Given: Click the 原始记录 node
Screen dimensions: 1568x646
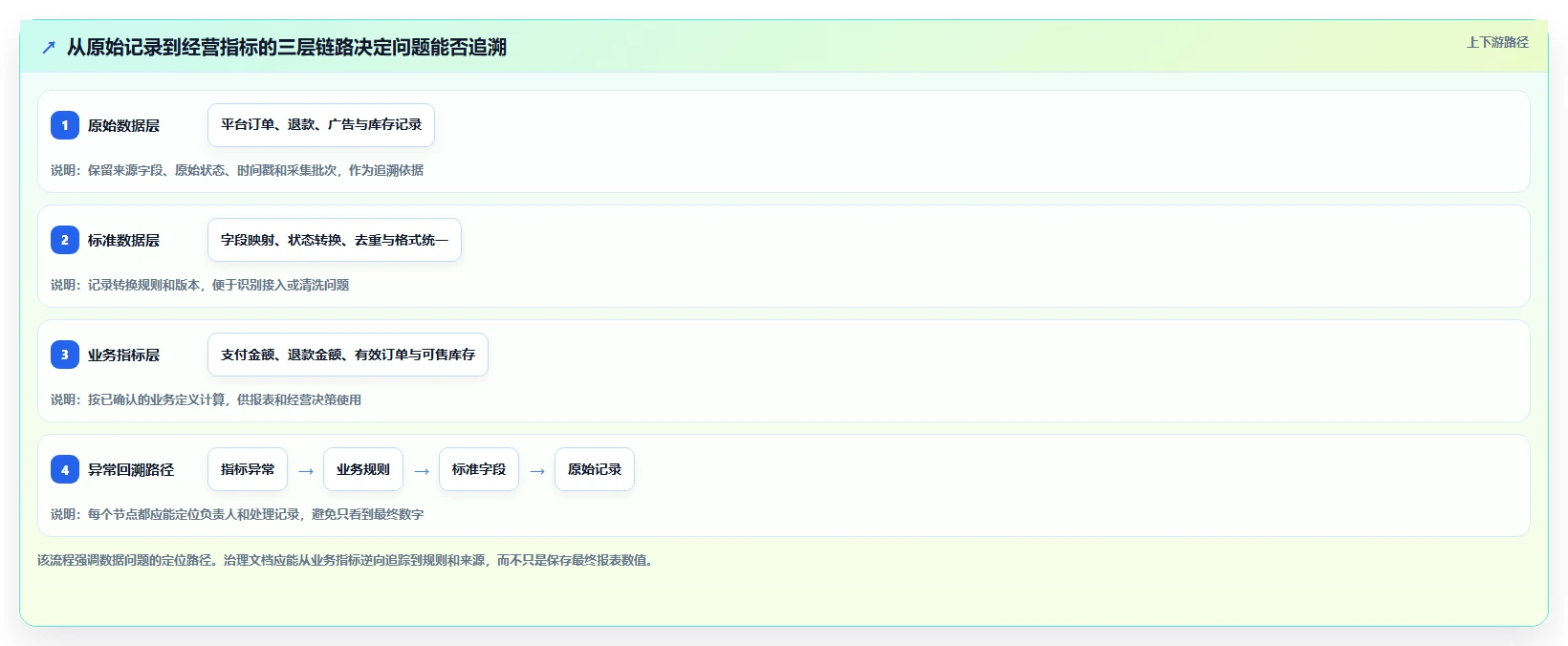Looking at the screenshot, I should [595, 469].
